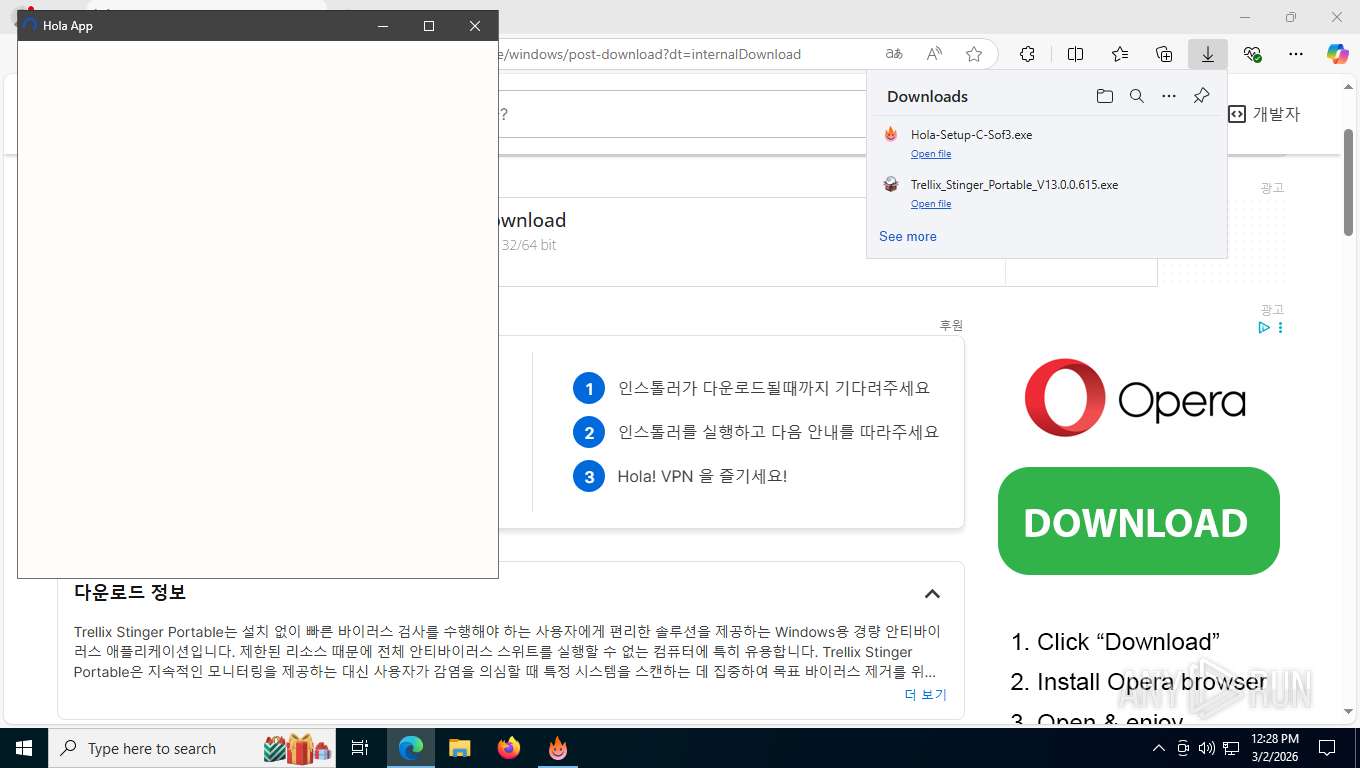
Task: Open Edge extensions puzzle icon
Action: (x=1027, y=54)
